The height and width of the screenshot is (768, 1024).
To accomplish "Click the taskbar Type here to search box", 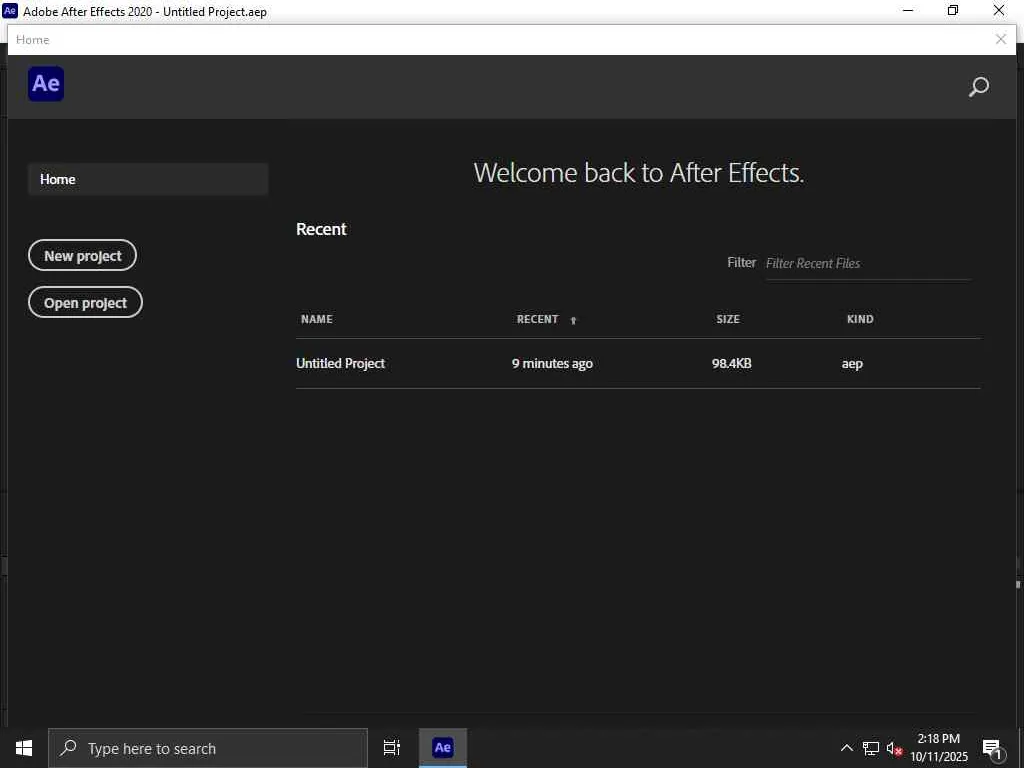I will coord(208,748).
